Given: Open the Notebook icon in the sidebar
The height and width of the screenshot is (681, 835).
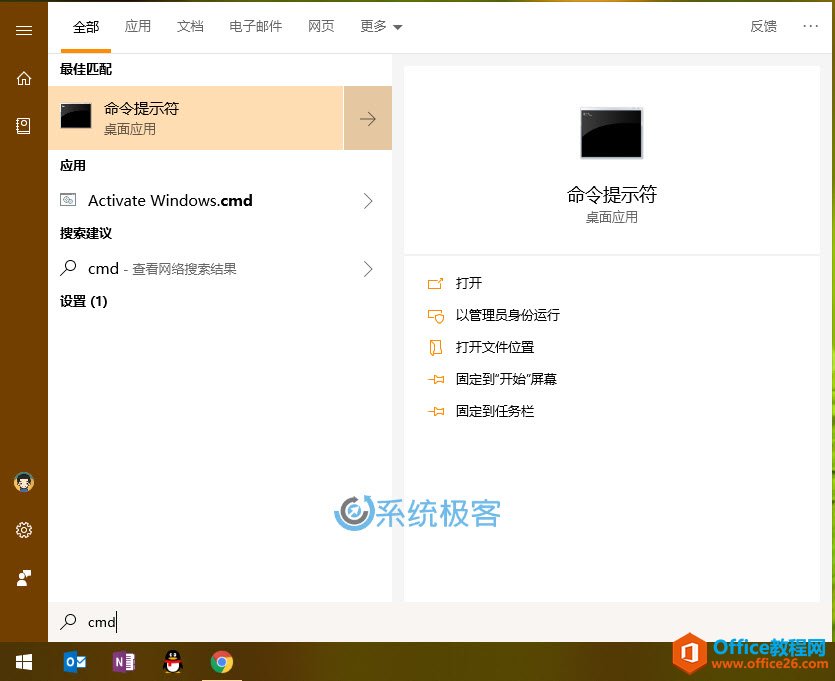Looking at the screenshot, I should (23, 126).
